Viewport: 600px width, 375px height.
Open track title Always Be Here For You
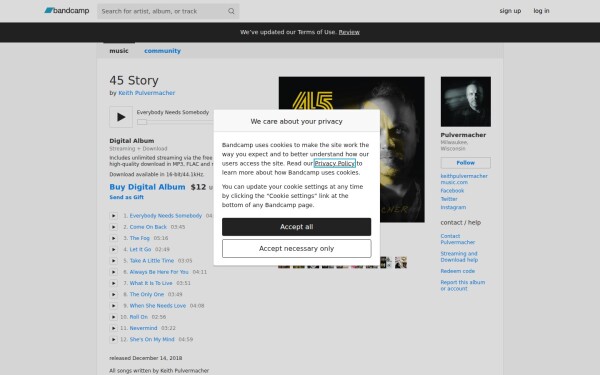click(159, 272)
